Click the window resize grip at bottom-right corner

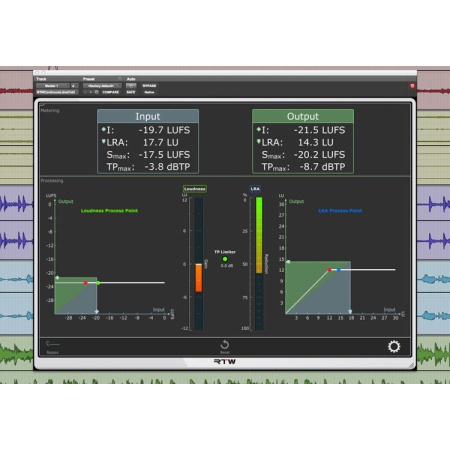412,365
